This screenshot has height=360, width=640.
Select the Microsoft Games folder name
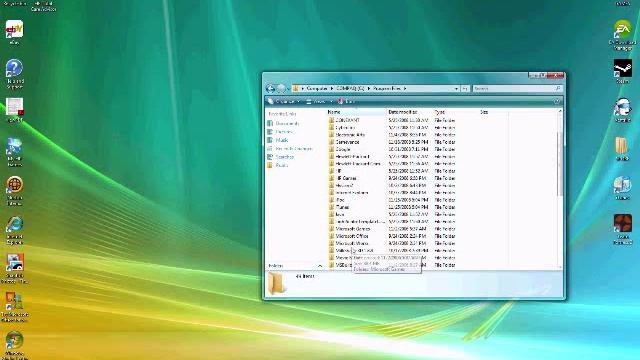[353, 229]
